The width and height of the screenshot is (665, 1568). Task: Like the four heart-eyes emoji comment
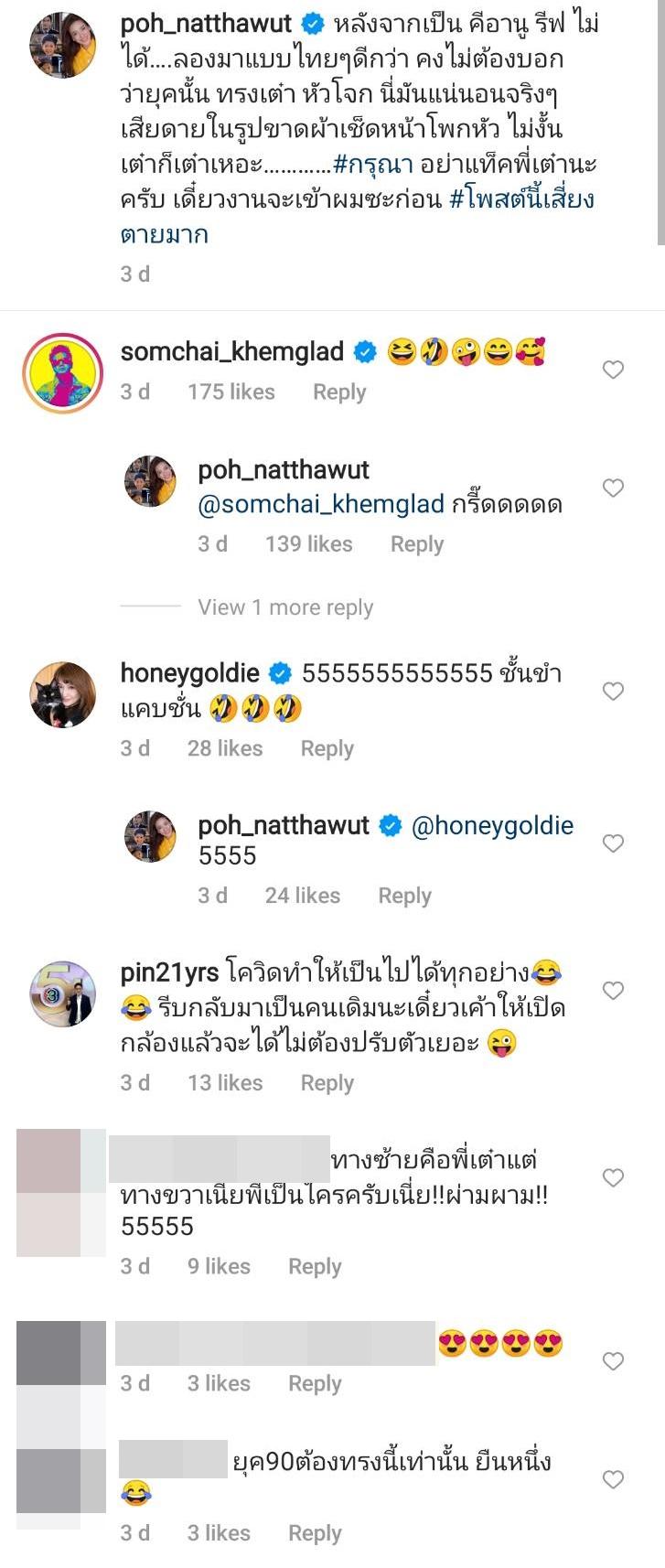(613, 1360)
